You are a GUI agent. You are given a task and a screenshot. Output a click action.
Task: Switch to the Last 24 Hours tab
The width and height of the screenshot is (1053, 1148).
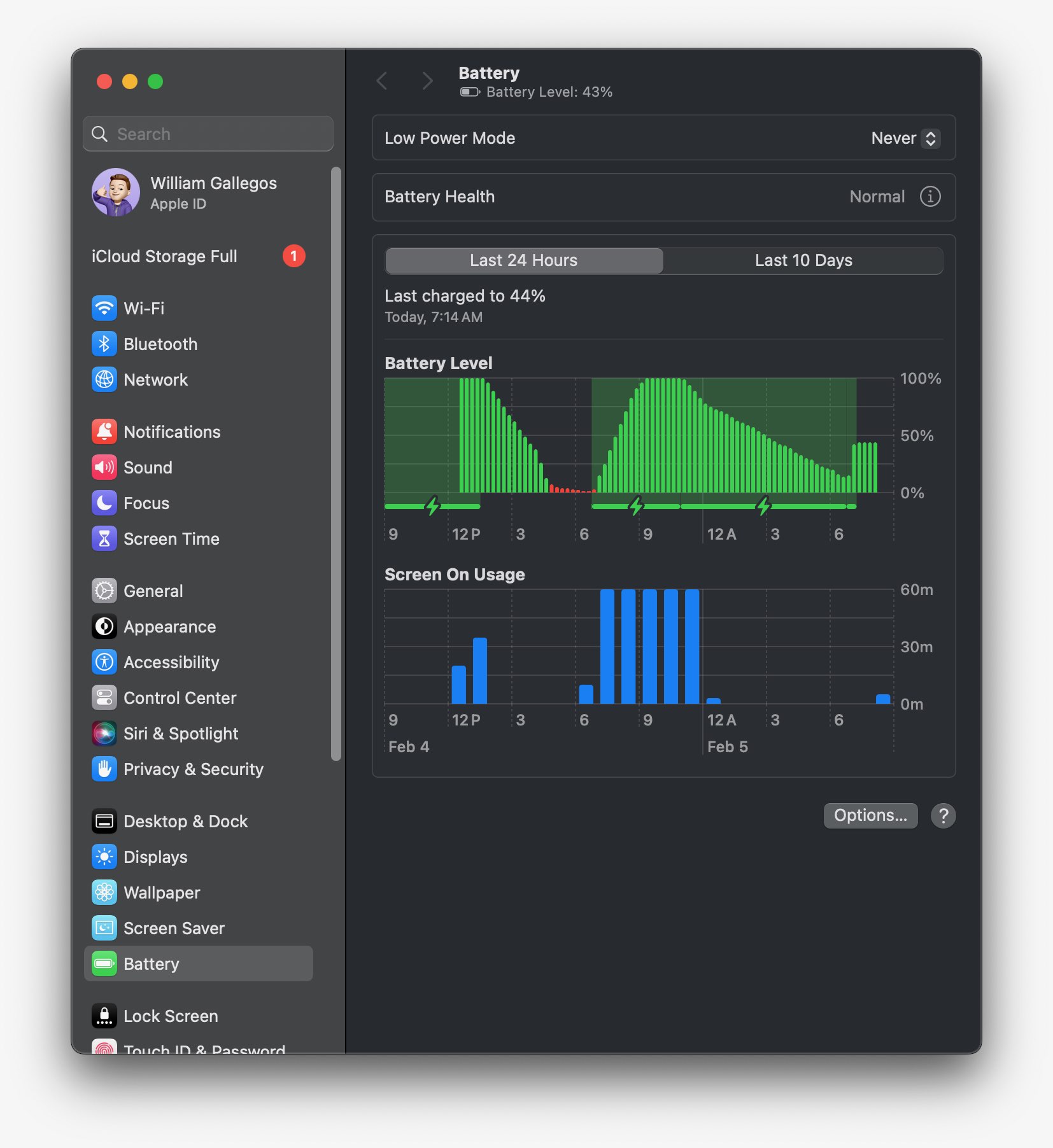pos(524,260)
